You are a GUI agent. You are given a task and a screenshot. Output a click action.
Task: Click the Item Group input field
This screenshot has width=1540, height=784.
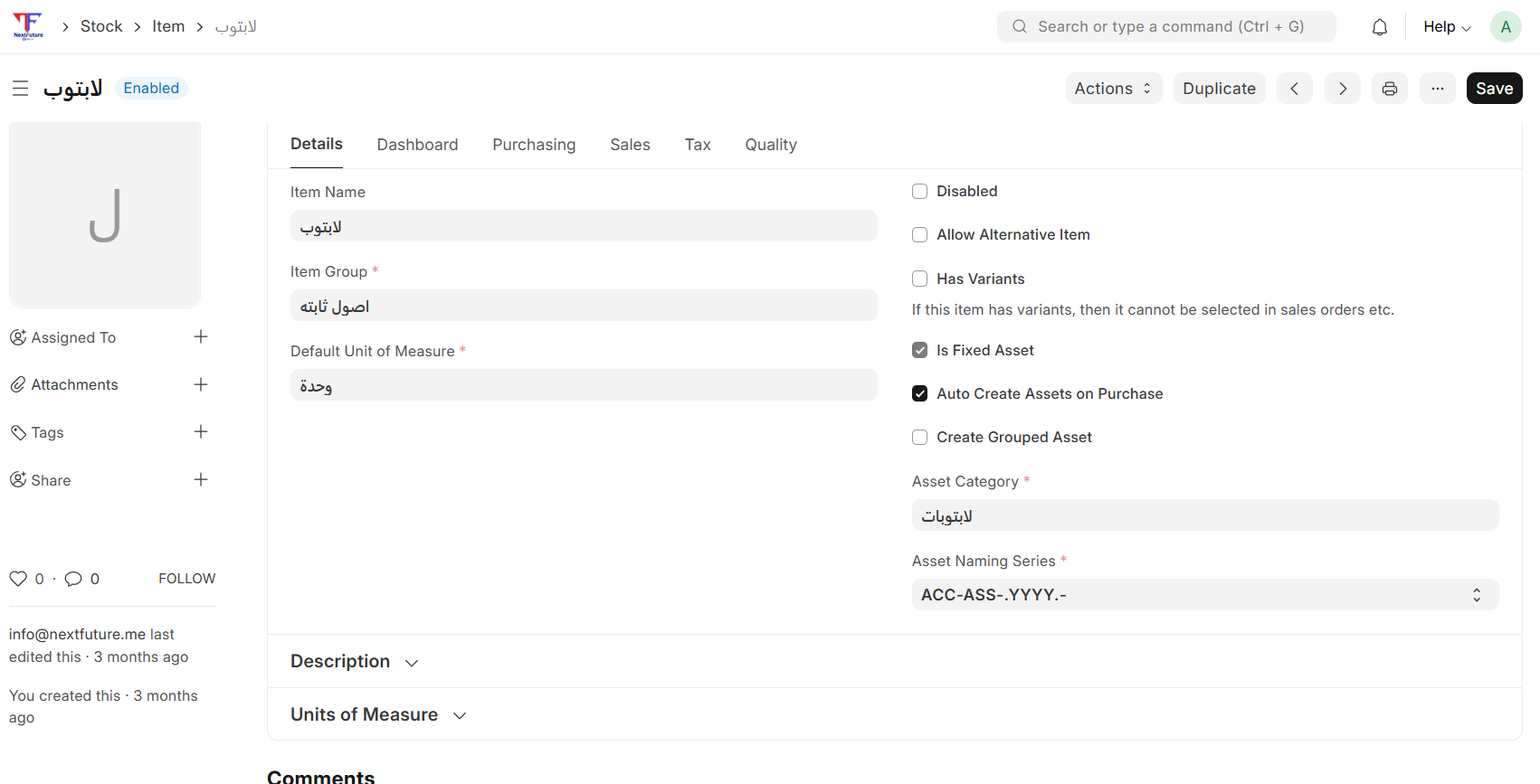pyautogui.click(x=584, y=307)
